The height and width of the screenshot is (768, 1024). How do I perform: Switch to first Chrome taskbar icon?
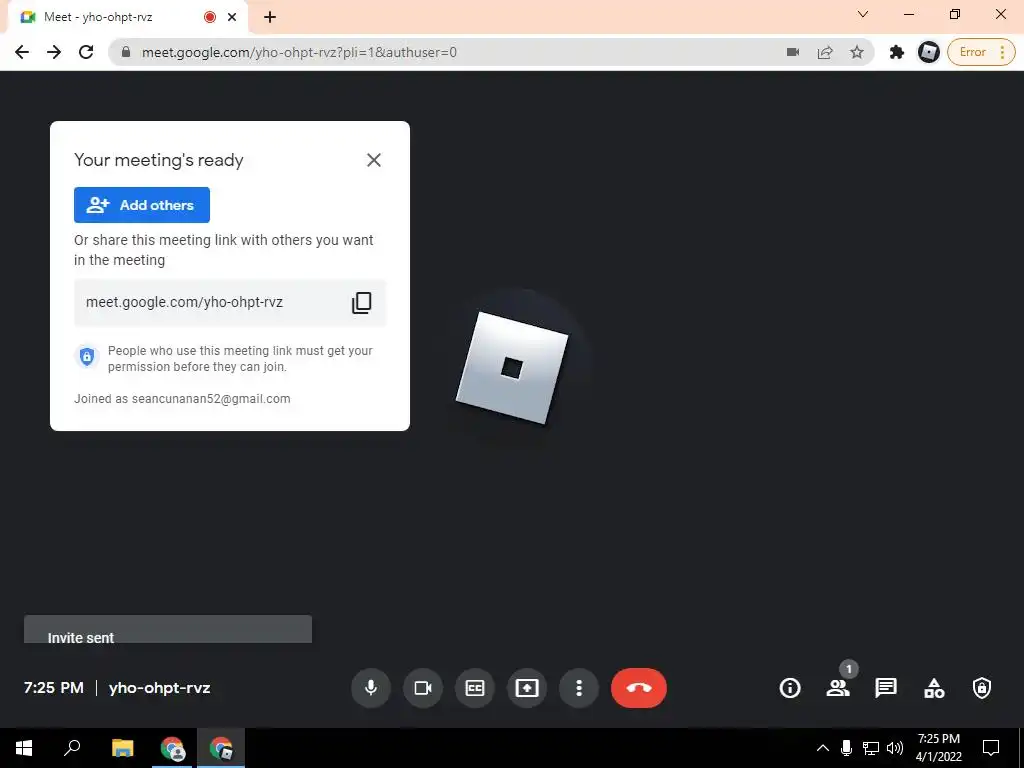pos(172,748)
